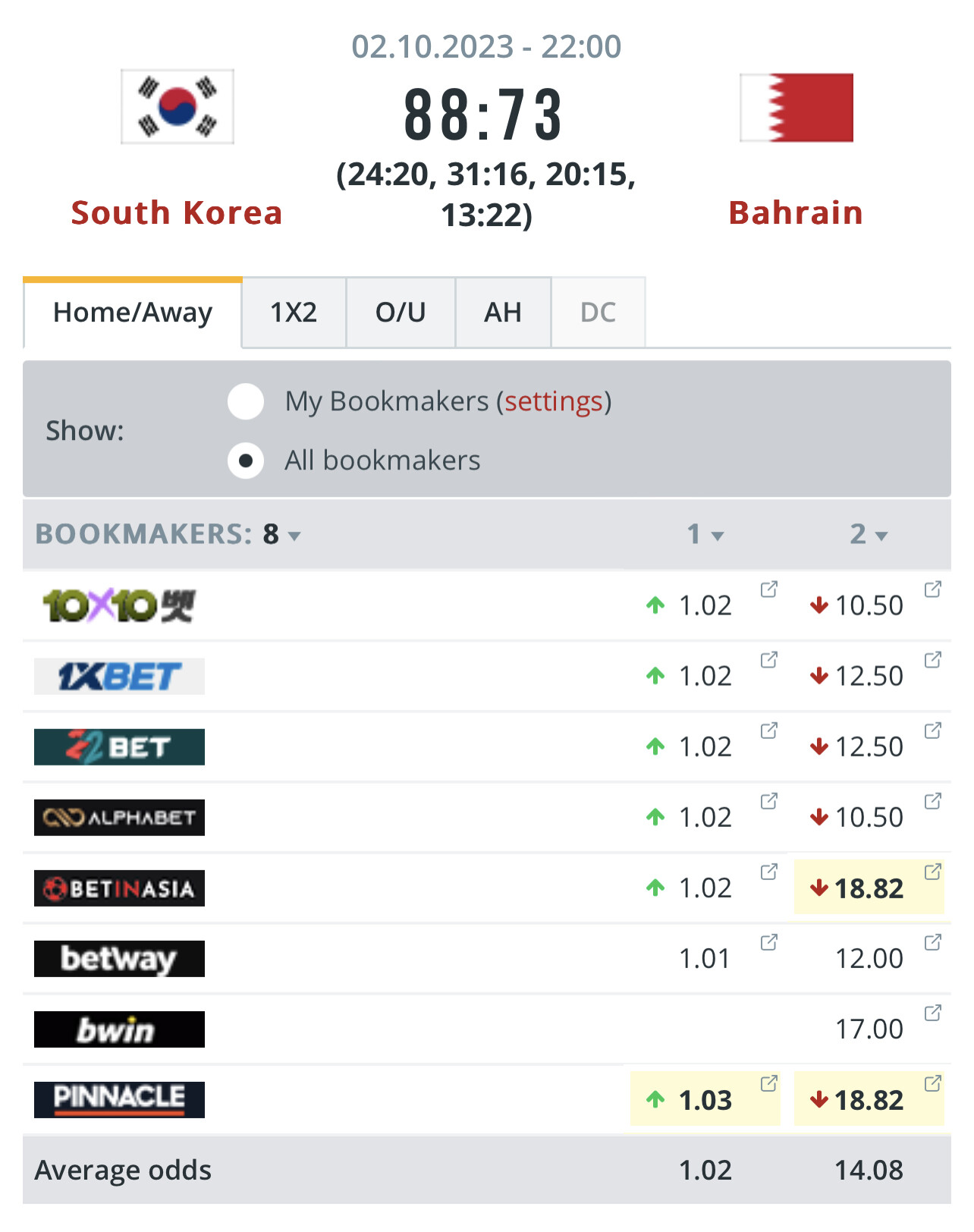Click the 22Bet bookmaker logo
Image resolution: width=974 pixels, height=1232 pixels.
point(119,747)
